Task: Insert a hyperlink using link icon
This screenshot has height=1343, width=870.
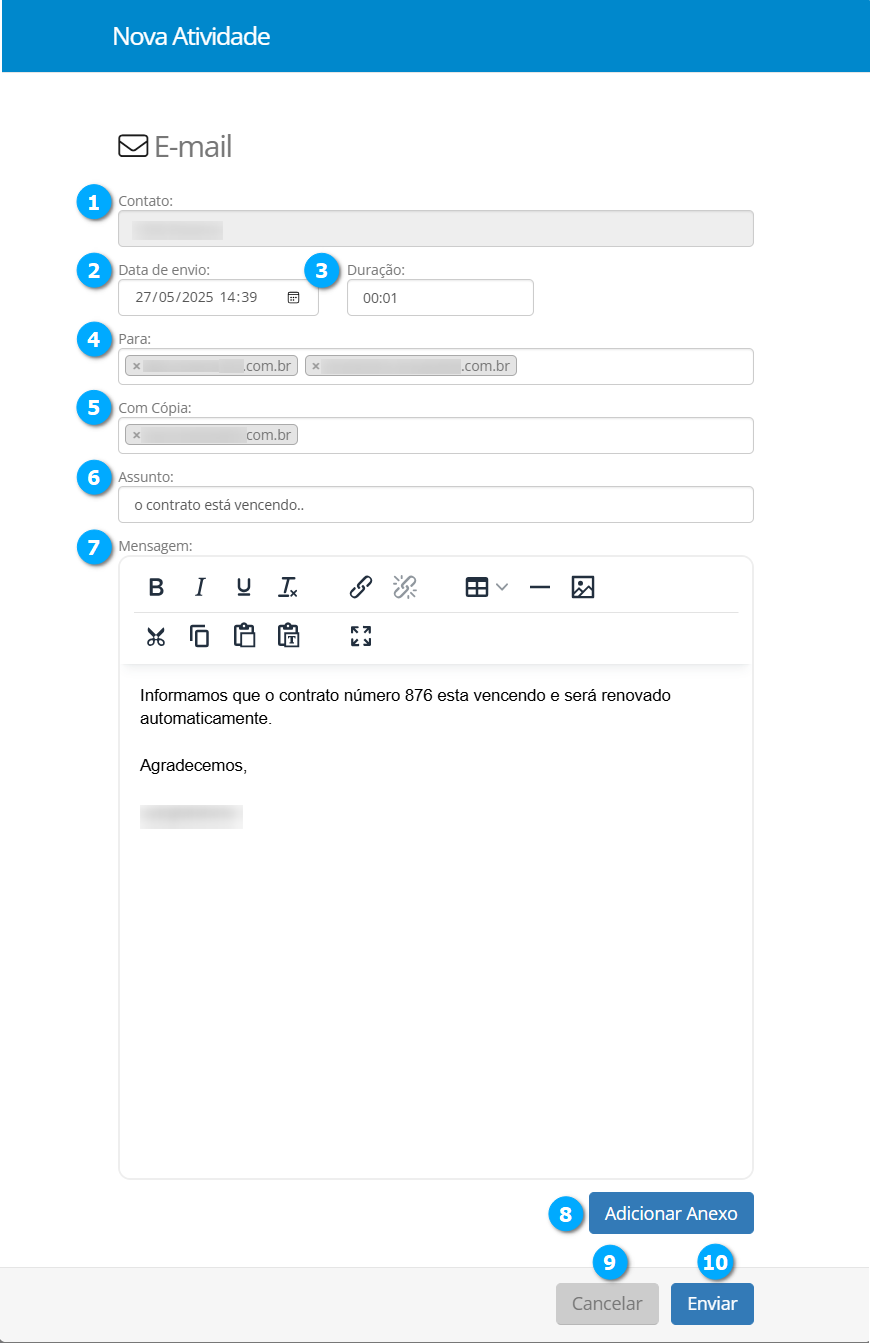Action: coord(361,587)
